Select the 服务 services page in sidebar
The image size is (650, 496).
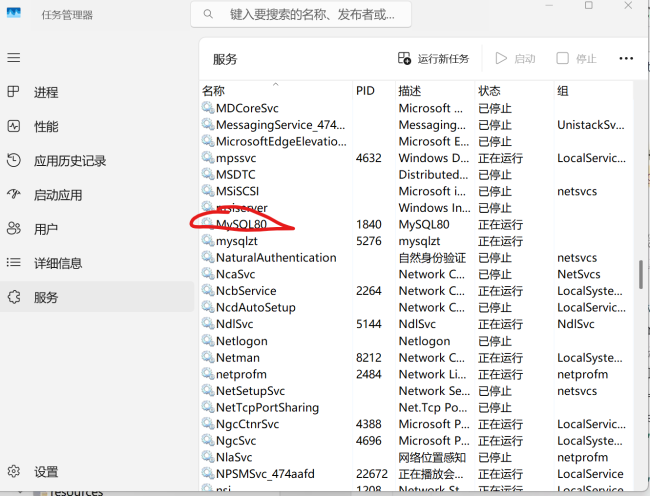coord(97,297)
